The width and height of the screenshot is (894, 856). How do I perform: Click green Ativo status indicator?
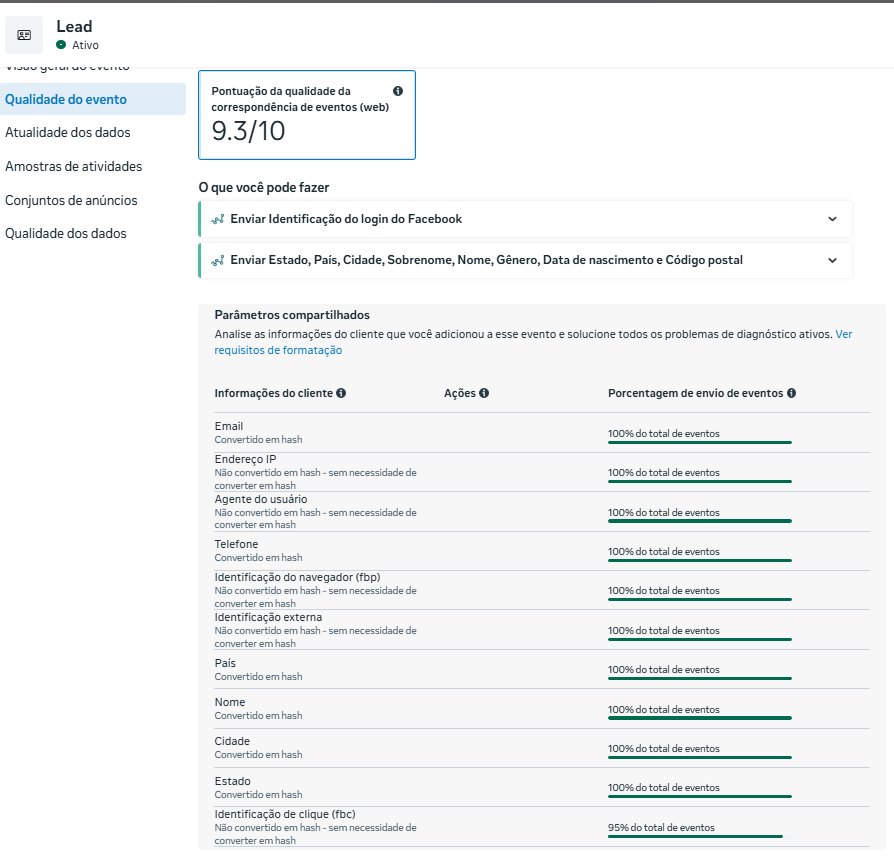61,45
